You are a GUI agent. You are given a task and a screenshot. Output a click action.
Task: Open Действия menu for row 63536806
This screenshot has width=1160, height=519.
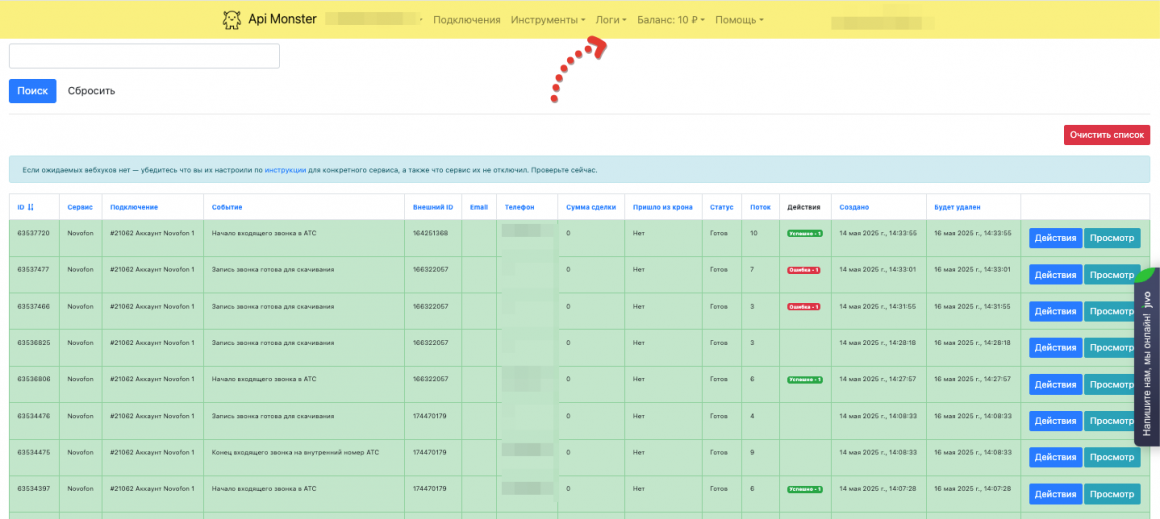click(x=1055, y=384)
